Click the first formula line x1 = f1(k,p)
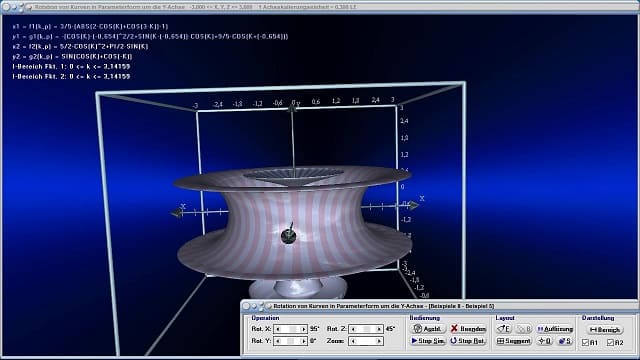The image size is (640, 360). click(x=90, y=27)
